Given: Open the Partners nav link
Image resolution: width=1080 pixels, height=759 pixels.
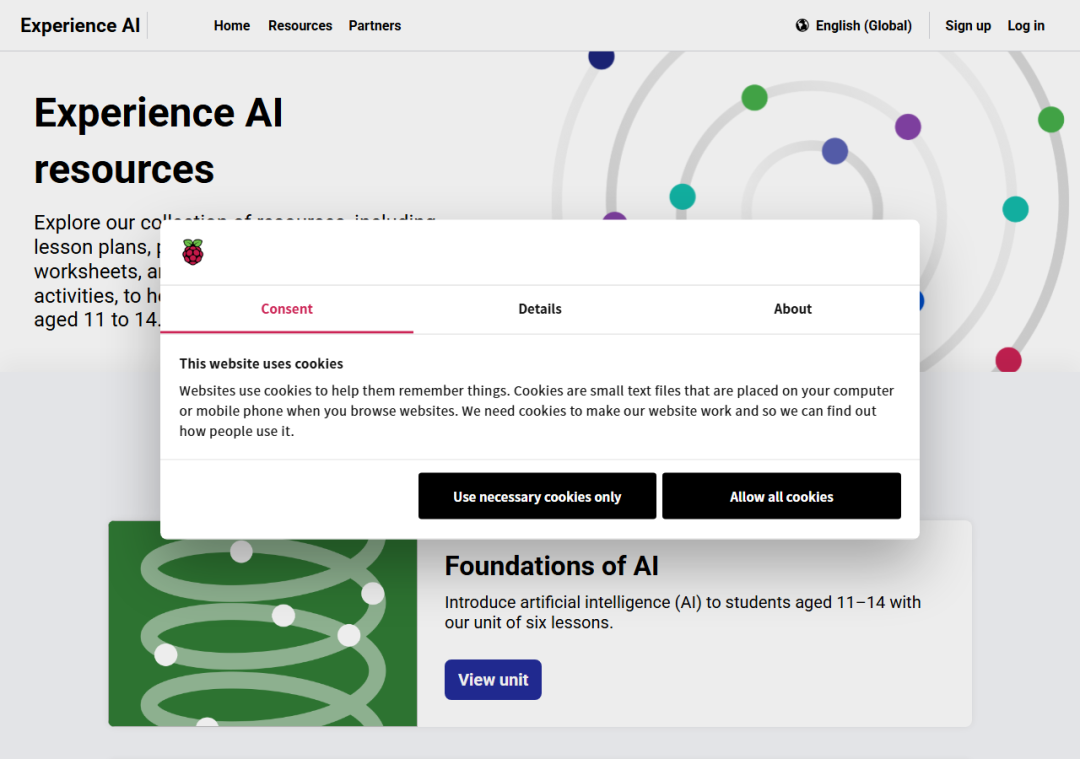Looking at the screenshot, I should 375,25.
